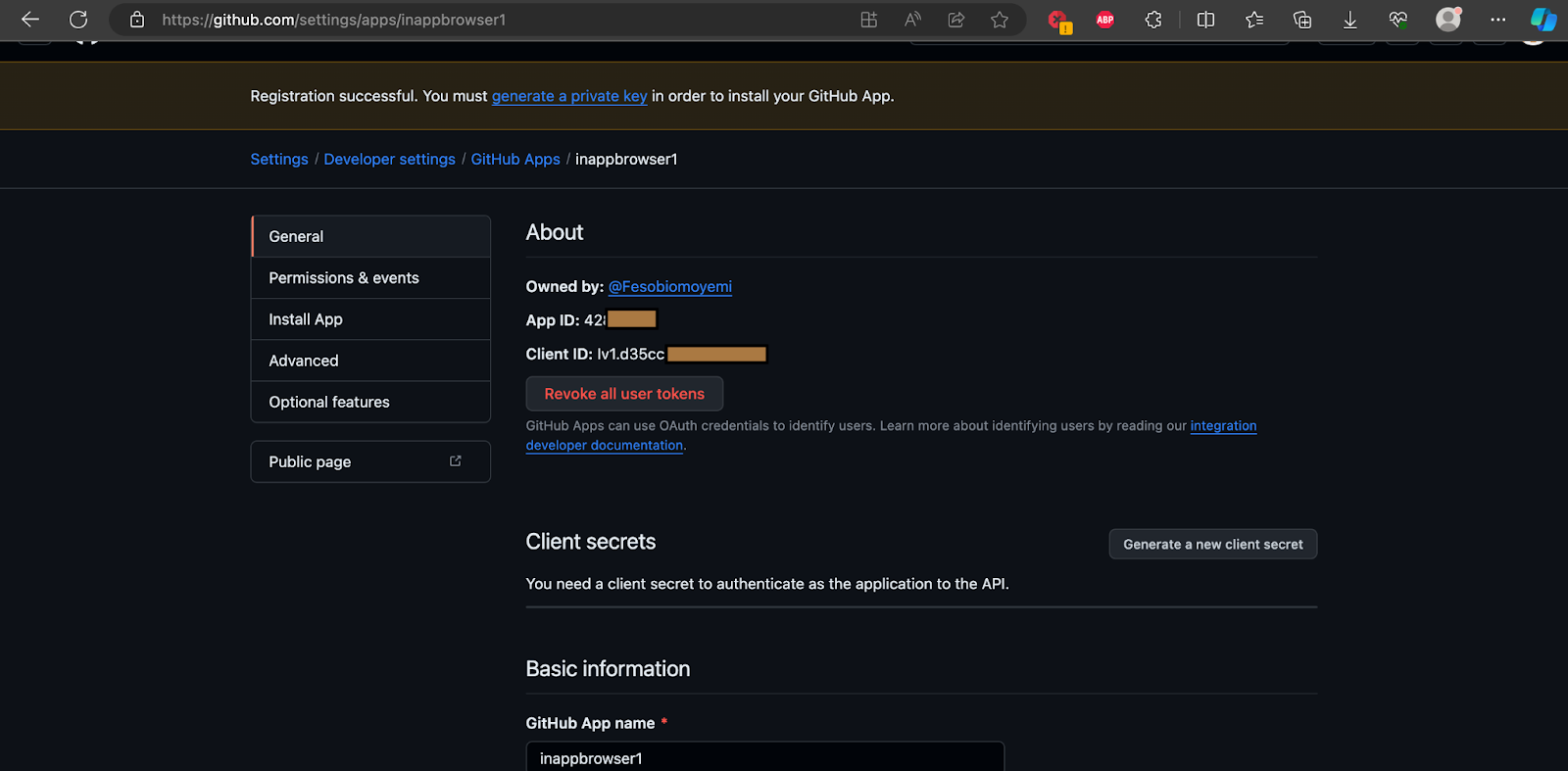Click the 'Client ID:' label text
1568x771 pixels.
point(560,354)
